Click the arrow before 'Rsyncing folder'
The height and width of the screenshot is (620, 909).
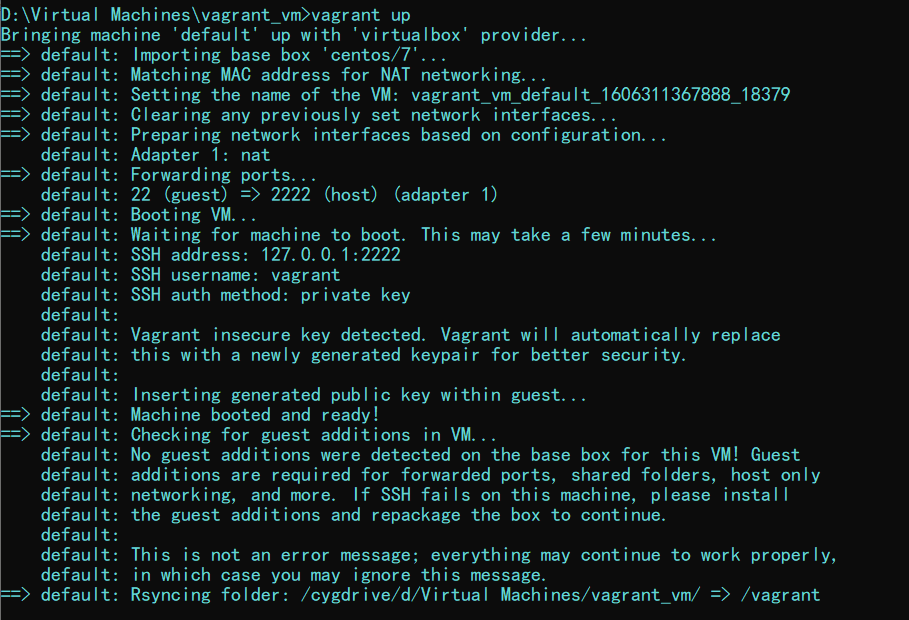coord(15,594)
